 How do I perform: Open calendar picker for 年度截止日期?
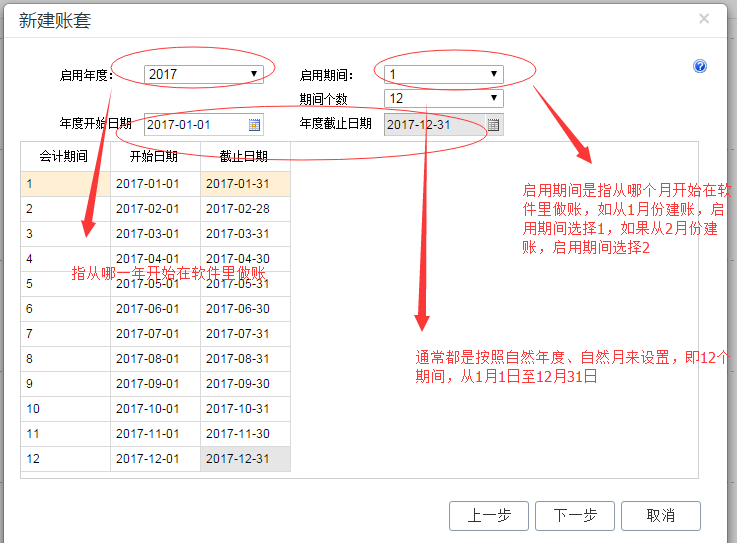493,125
